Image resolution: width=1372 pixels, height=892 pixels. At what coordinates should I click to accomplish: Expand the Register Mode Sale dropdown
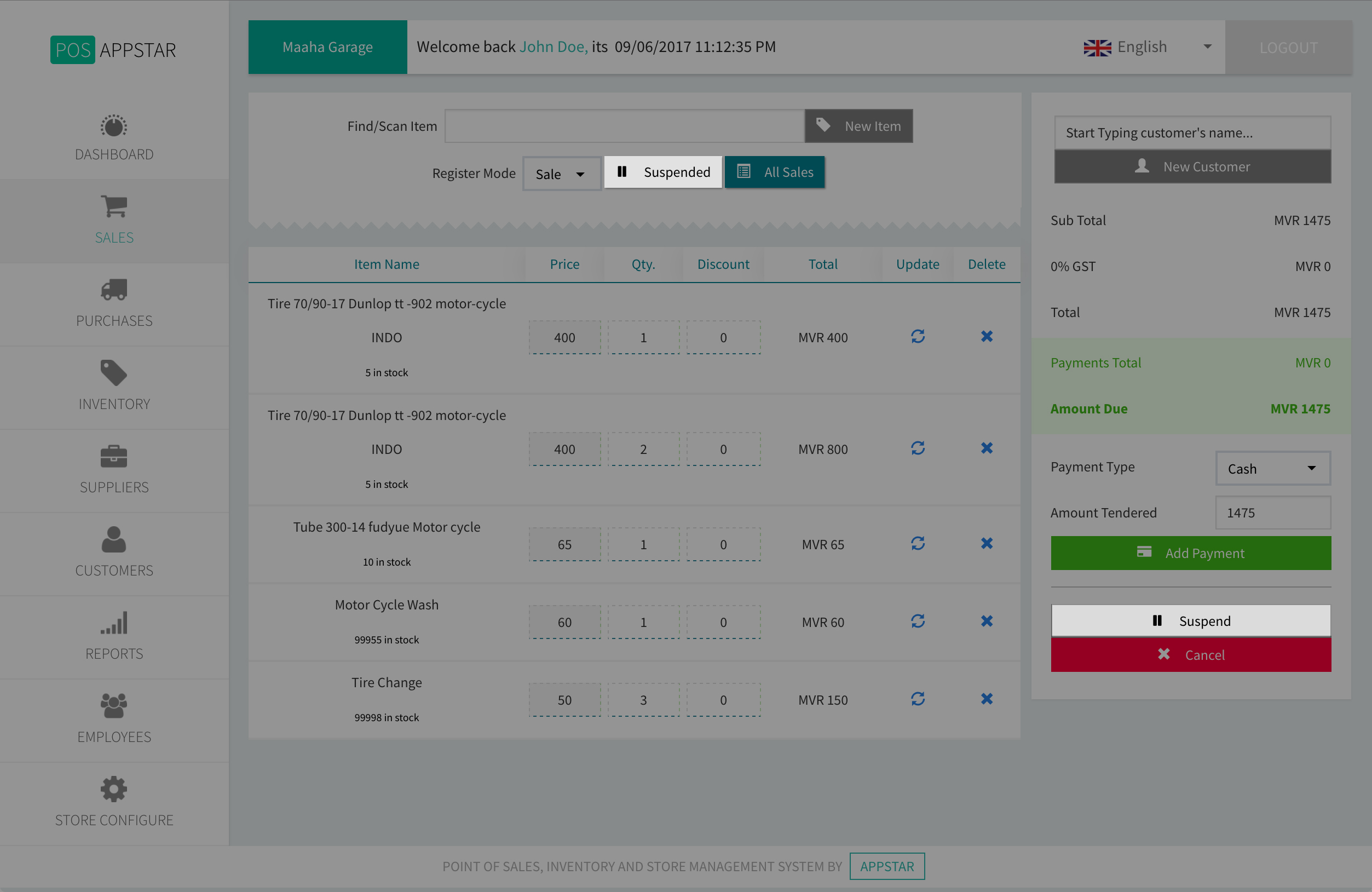pyautogui.click(x=560, y=174)
